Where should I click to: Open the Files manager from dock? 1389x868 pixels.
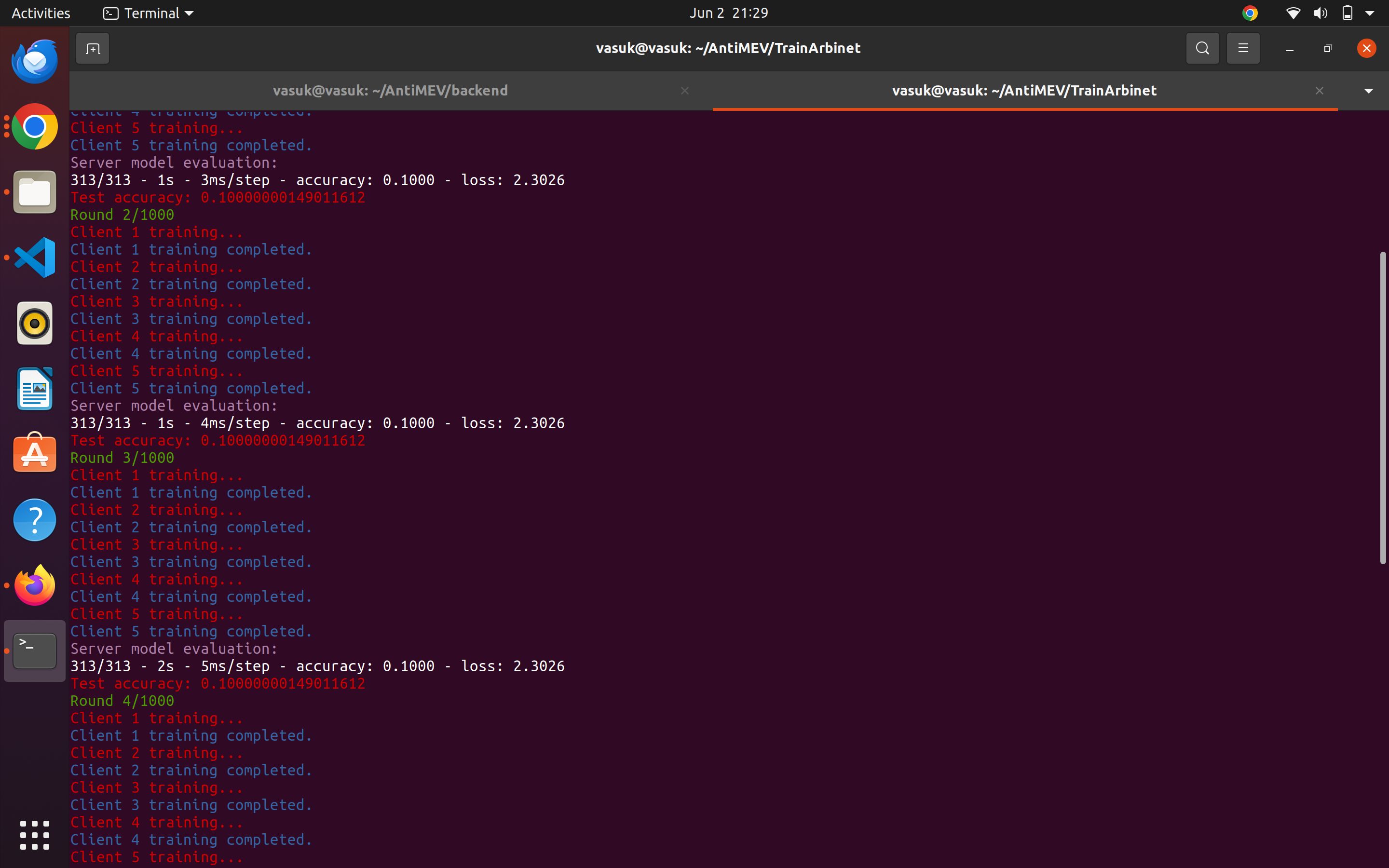[34, 192]
